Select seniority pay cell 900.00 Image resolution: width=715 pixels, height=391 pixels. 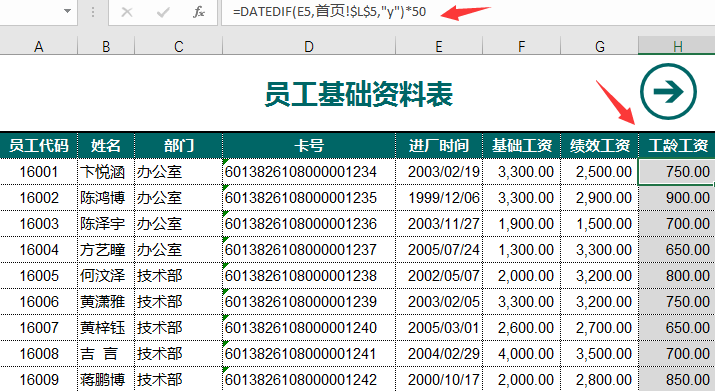pos(677,198)
